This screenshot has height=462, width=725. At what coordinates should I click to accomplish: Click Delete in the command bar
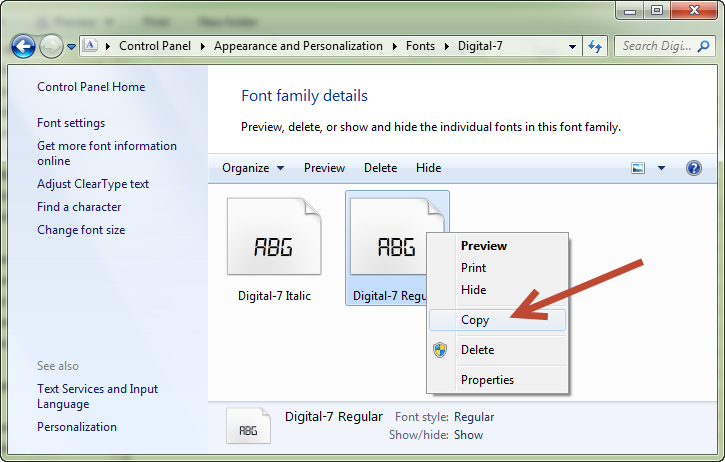click(x=381, y=168)
